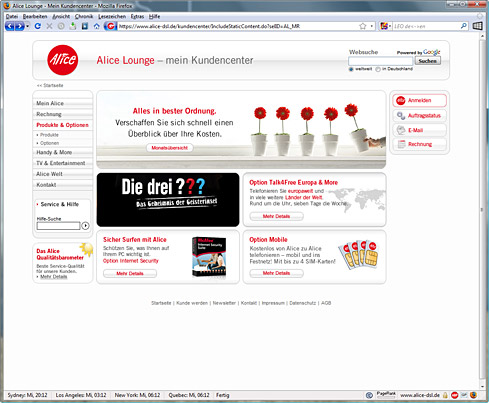The height and width of the screenshot is (403, 489).
Task: Open the back/forward history dropdown arrow
Action: point(28,26)
